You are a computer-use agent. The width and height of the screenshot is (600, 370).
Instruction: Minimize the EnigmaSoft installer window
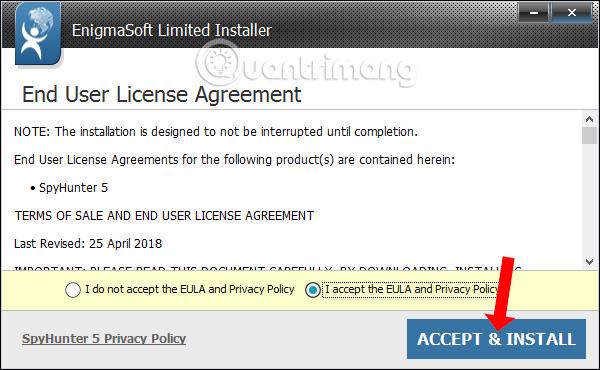tap(533, 13)
